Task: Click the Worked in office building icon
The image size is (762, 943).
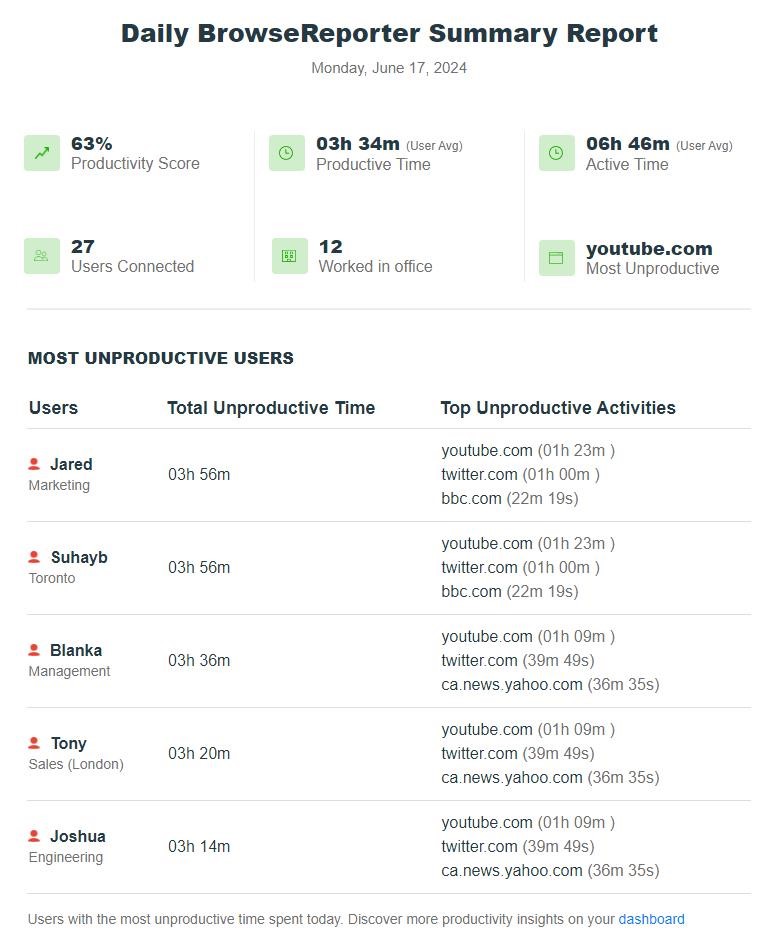Action: [289, 256]
